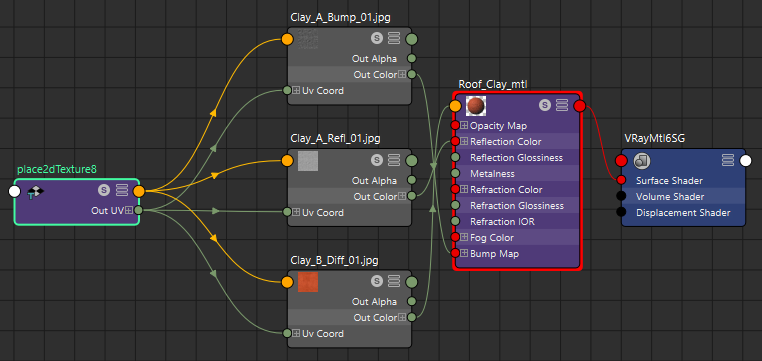Toggle solo icon on place2dTexture8 node
The height and width of the screenshot is (361, 762).
[104, 190]
